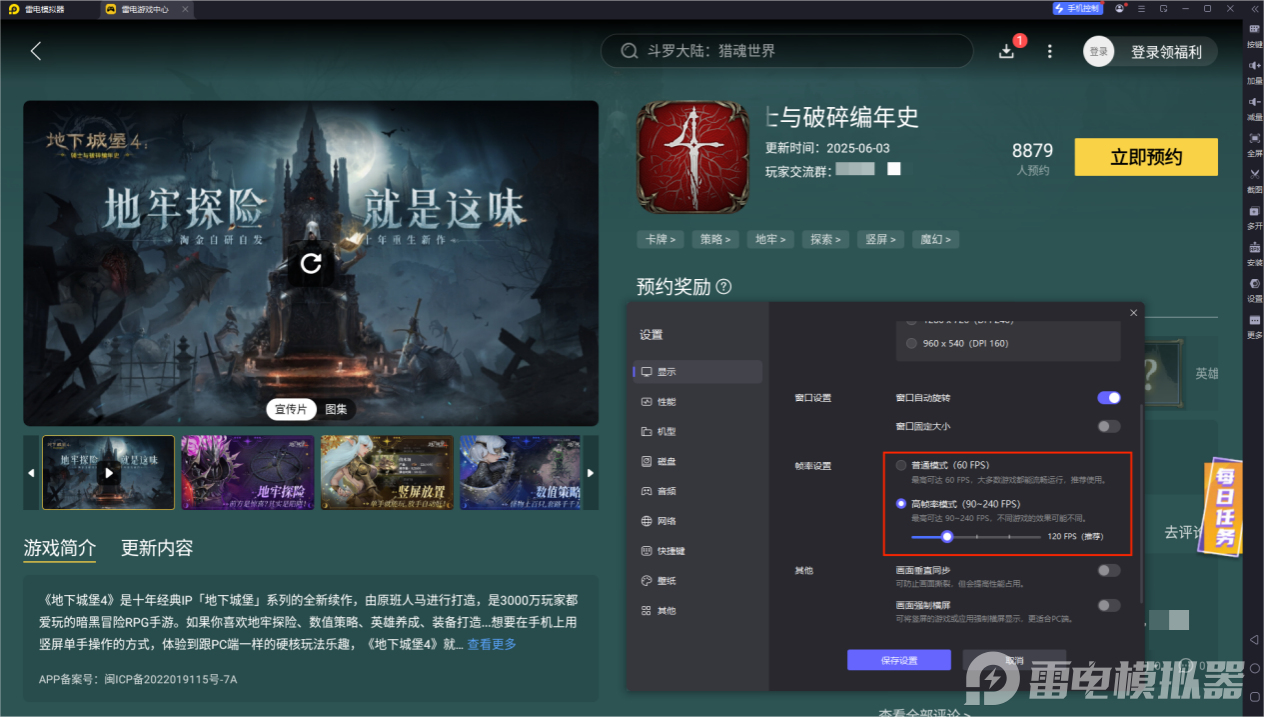Click the 全屏 fullscreen icon in sidebar
This screenshot has height=717, width=1264.
(x=1254, y=144)
